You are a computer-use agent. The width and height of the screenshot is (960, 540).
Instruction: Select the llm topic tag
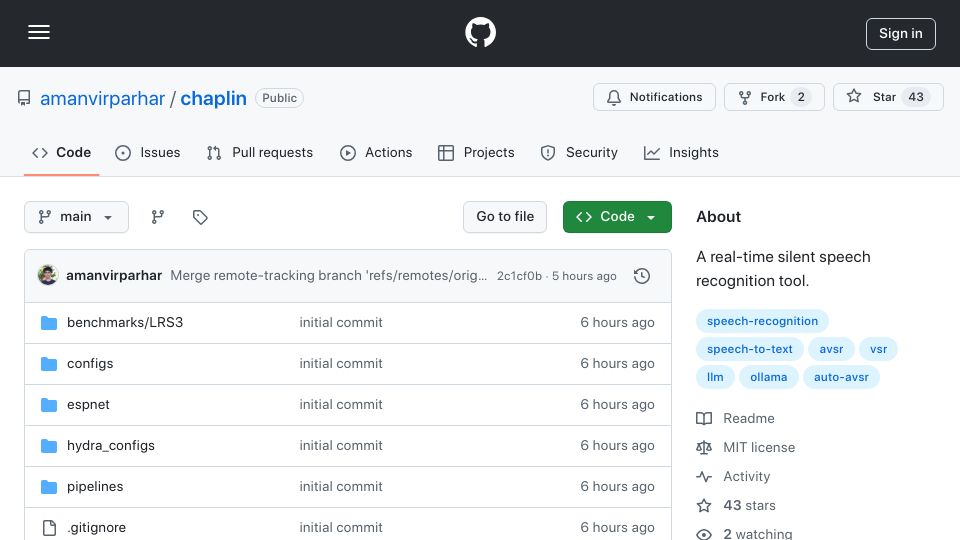coord(715,377)
